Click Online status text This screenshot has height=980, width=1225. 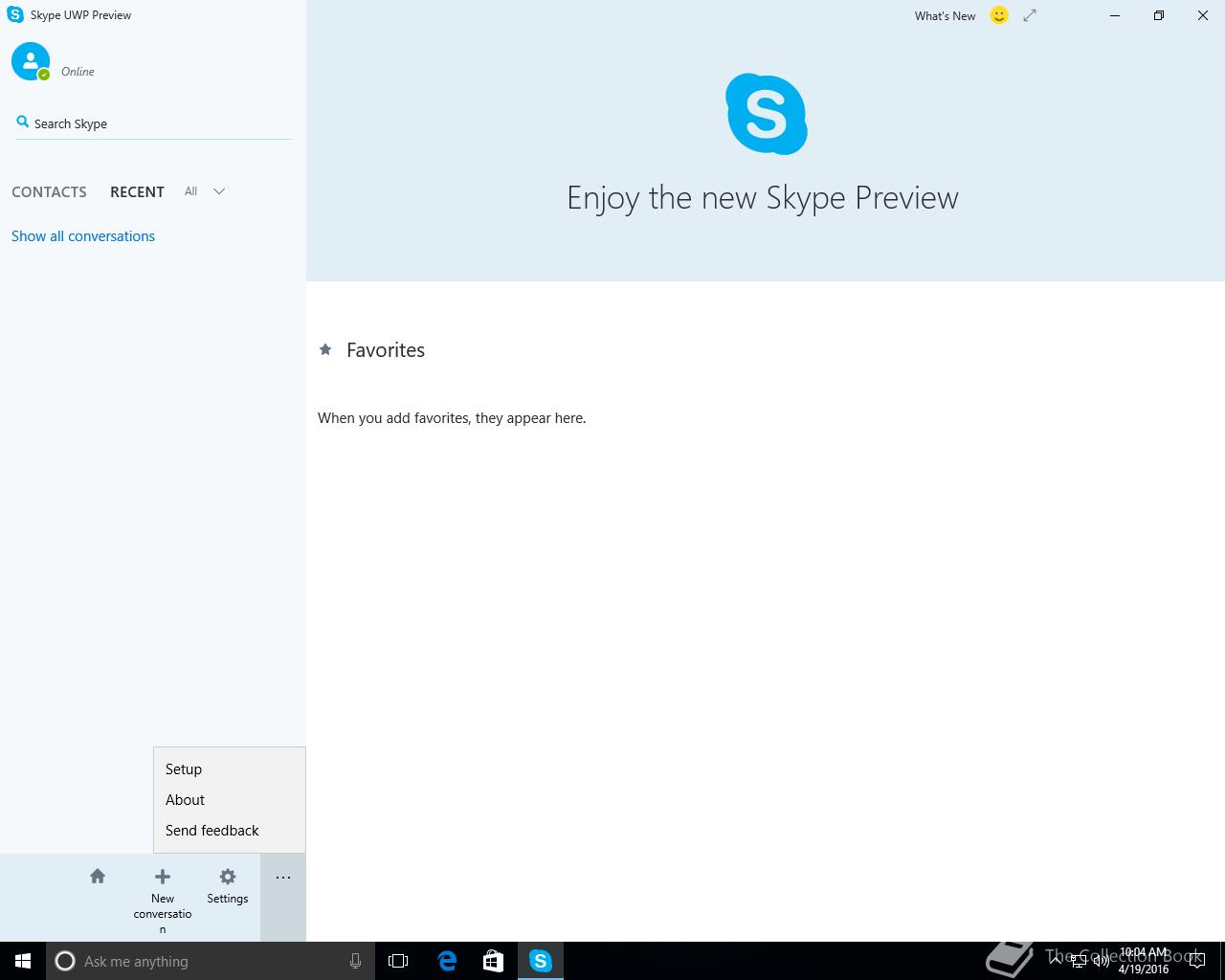pos(78,72)
